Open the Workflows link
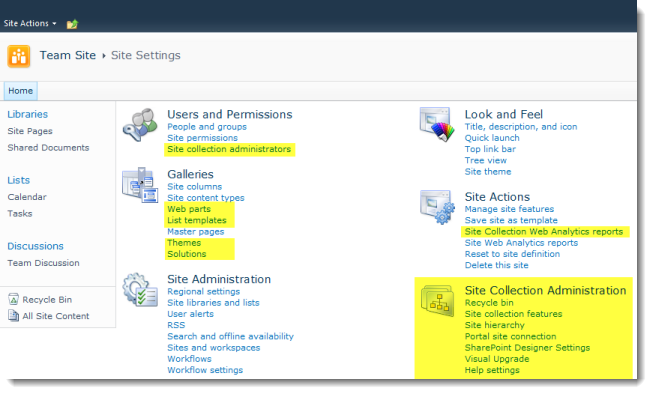Image resolution: width=652 pixels, height=394 pixels. point(189,359)
